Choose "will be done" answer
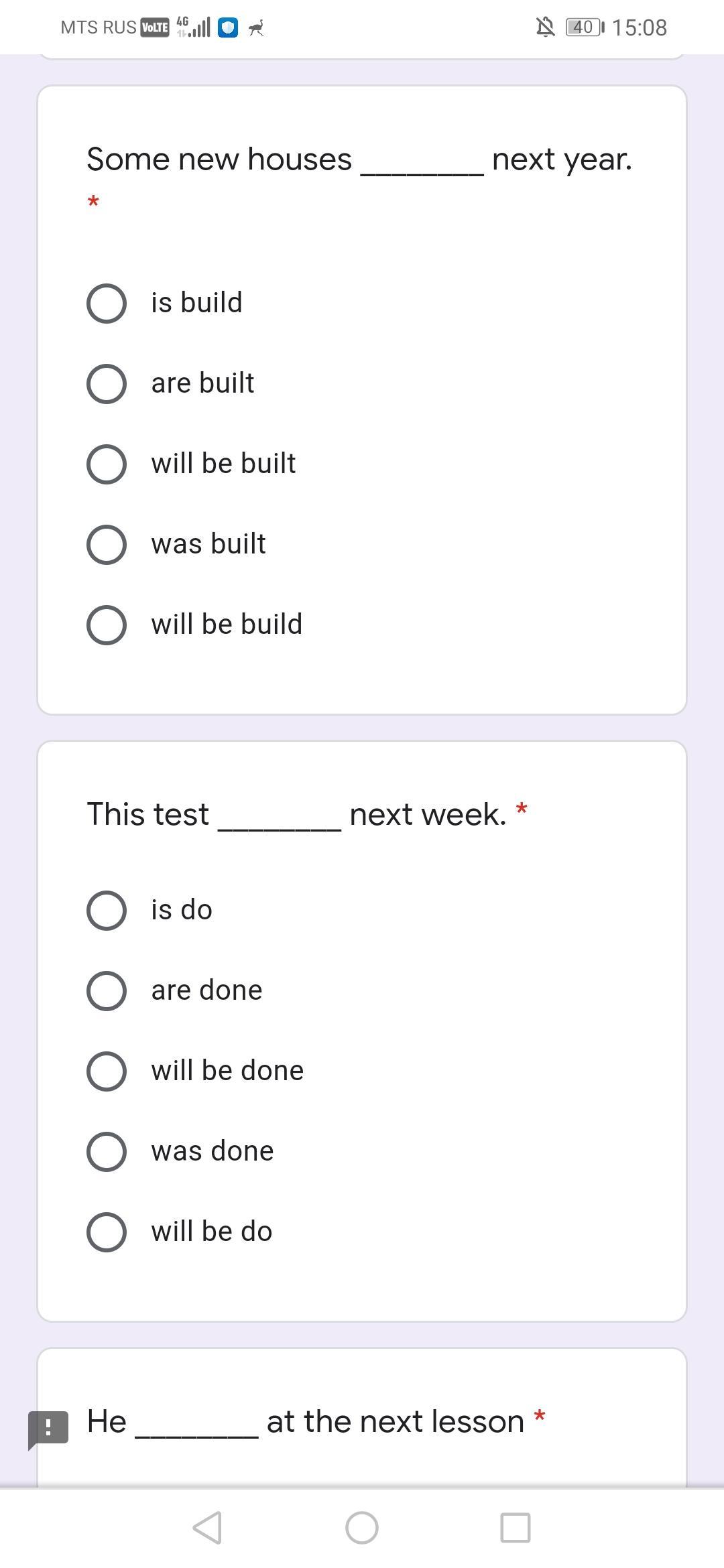This screenshot has width=724, height=1568. click(x=107, y=1071)
